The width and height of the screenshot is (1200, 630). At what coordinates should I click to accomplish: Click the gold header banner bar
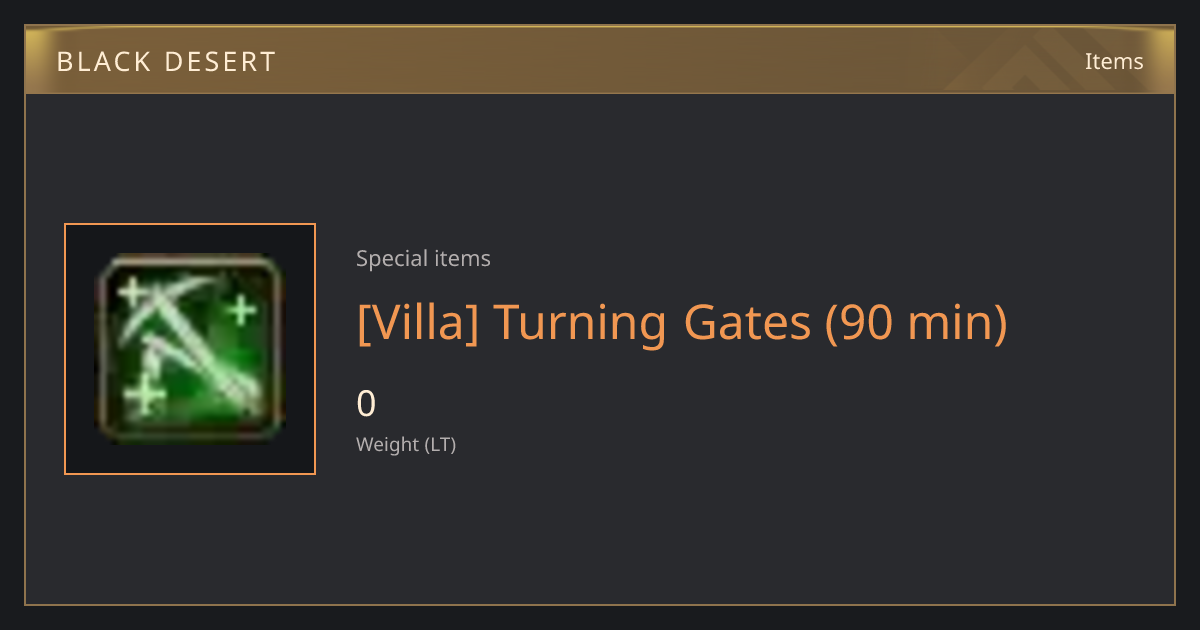[600, 60]
